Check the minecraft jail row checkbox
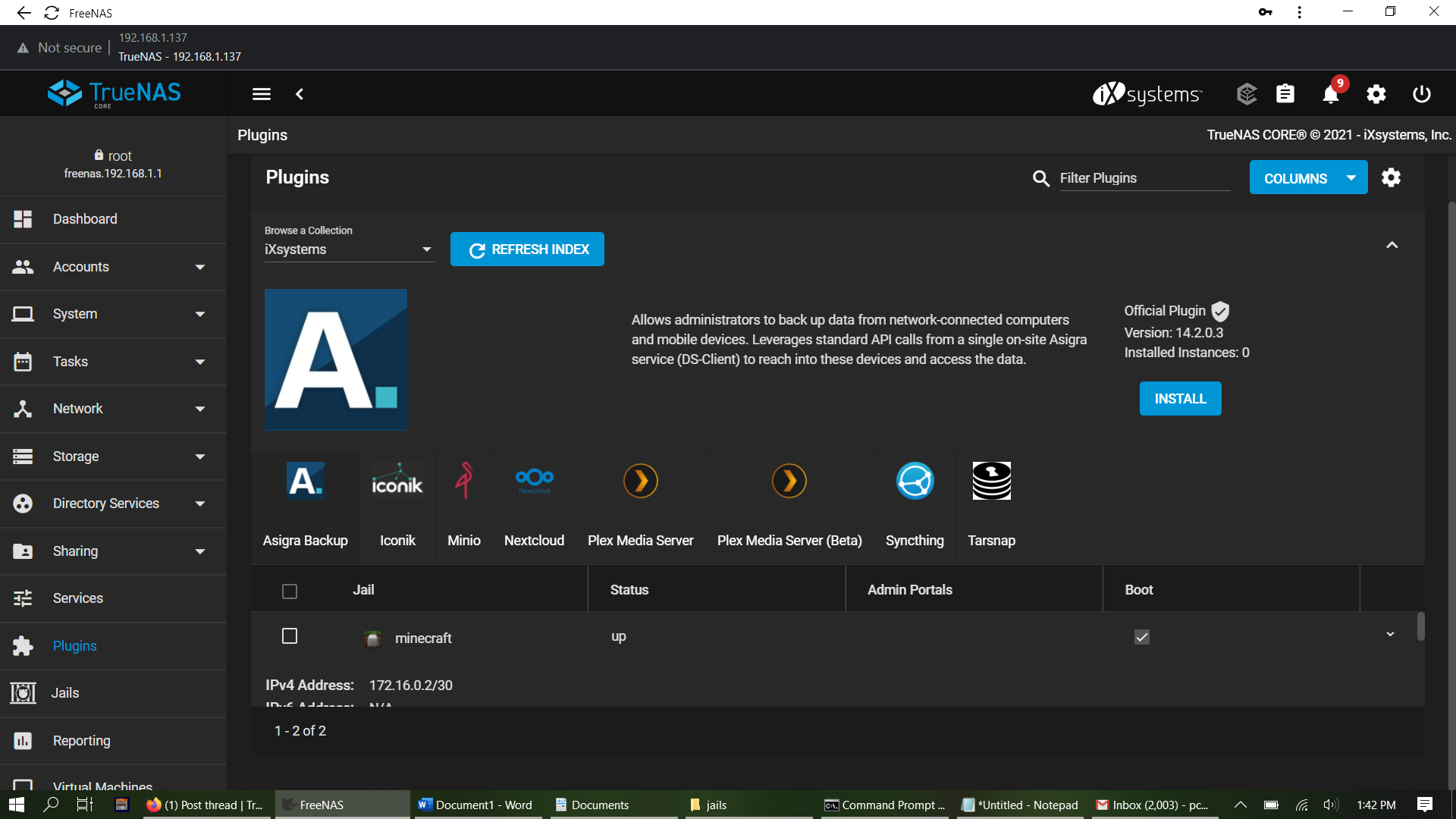The image size is (1456, 819). tap(290, 636)
